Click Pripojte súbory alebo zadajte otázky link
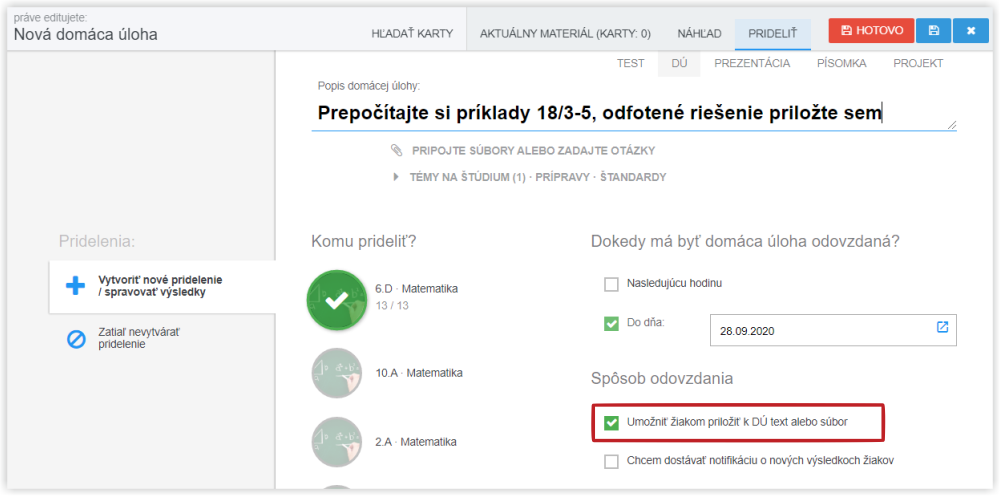Image resolution: width=1000 pixels, height=496 pixels. tap(533, 150)
